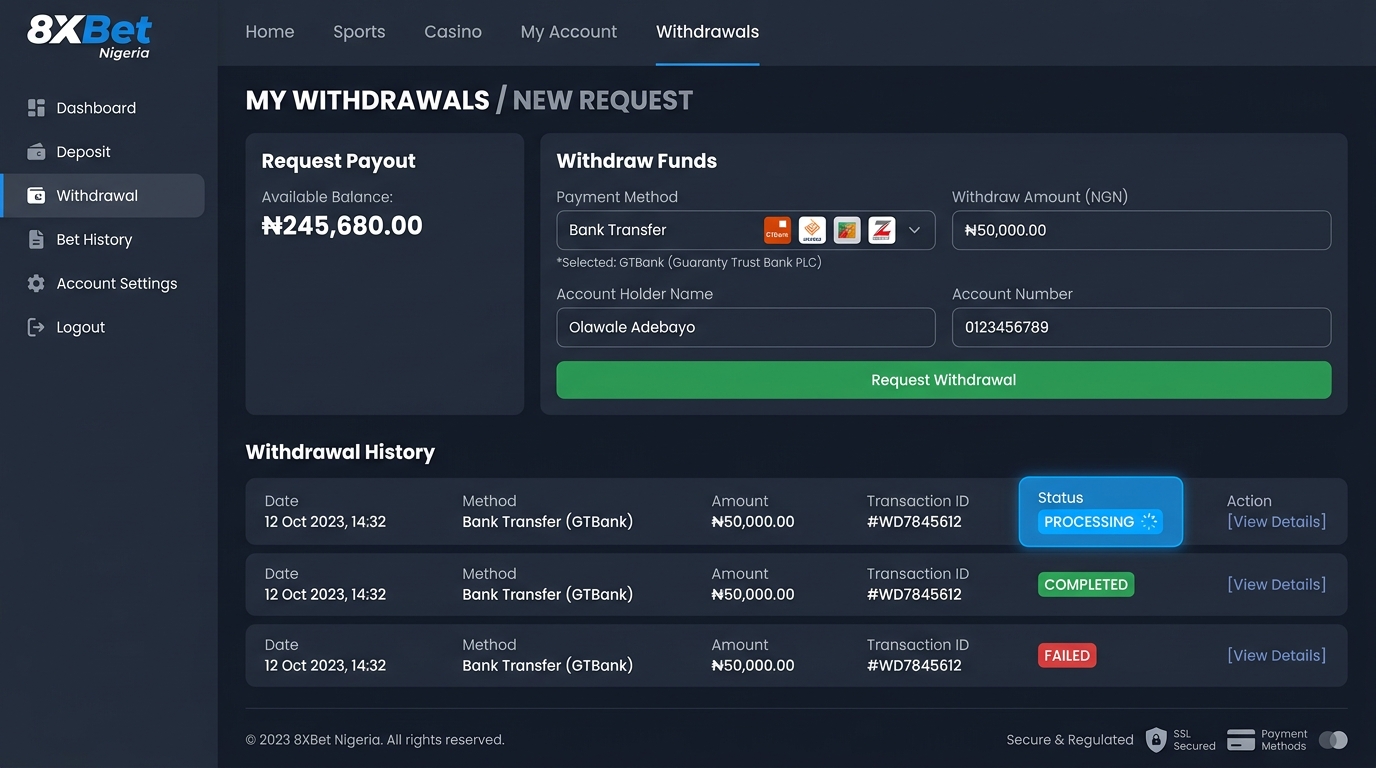View Details of the PROCESSING withdrawal
Viewport: 1376px width, 768px height.
pyautogui.click(x=1277, y=522)
